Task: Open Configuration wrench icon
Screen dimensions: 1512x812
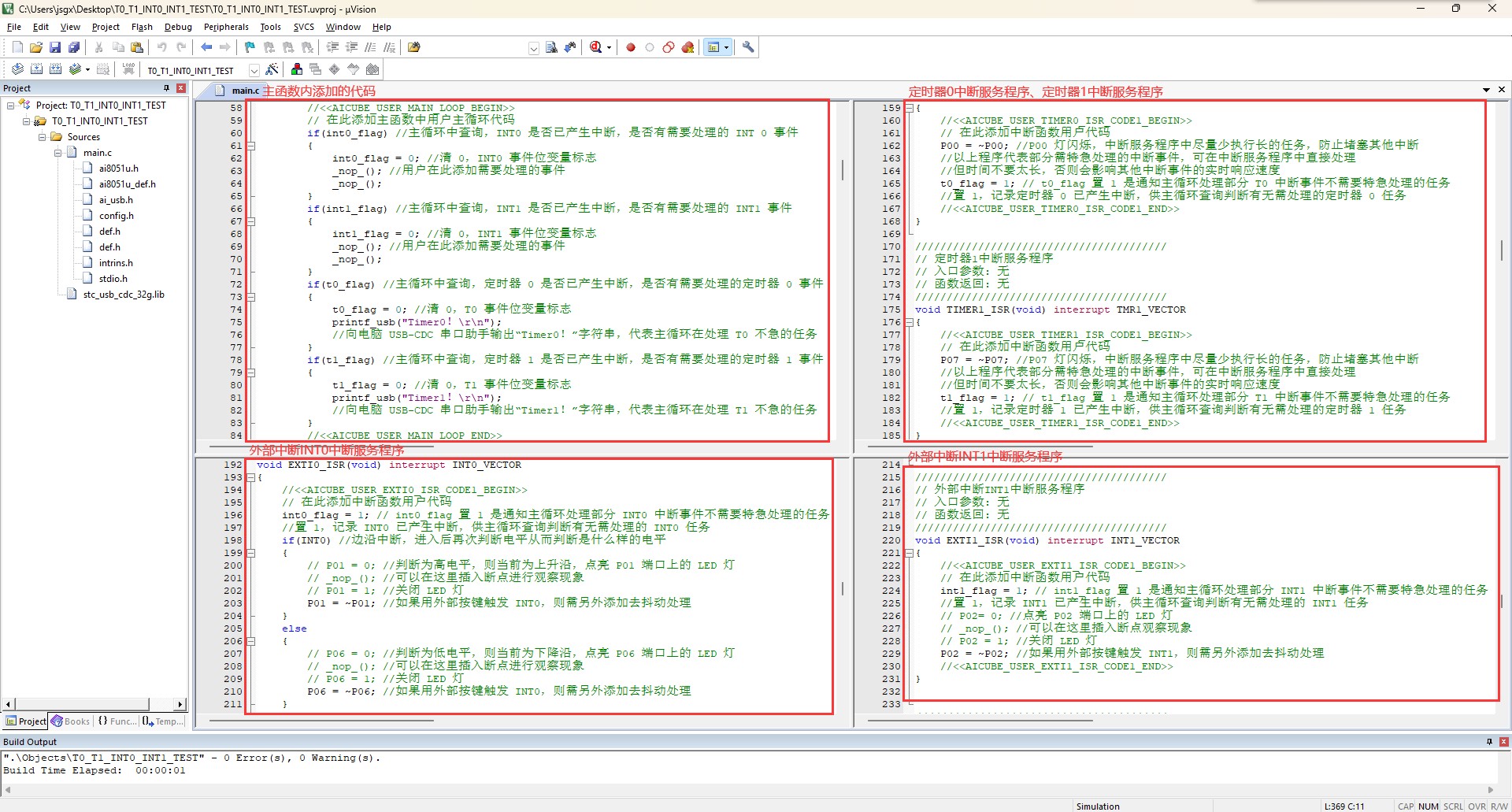Action: pyautogui.click(x=748, y=47)
